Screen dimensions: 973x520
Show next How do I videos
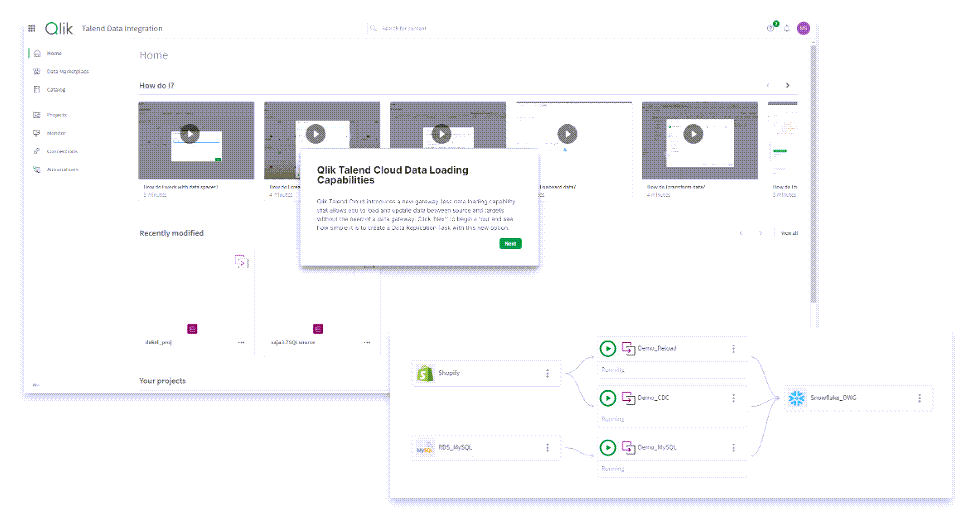tap(788, 86)
